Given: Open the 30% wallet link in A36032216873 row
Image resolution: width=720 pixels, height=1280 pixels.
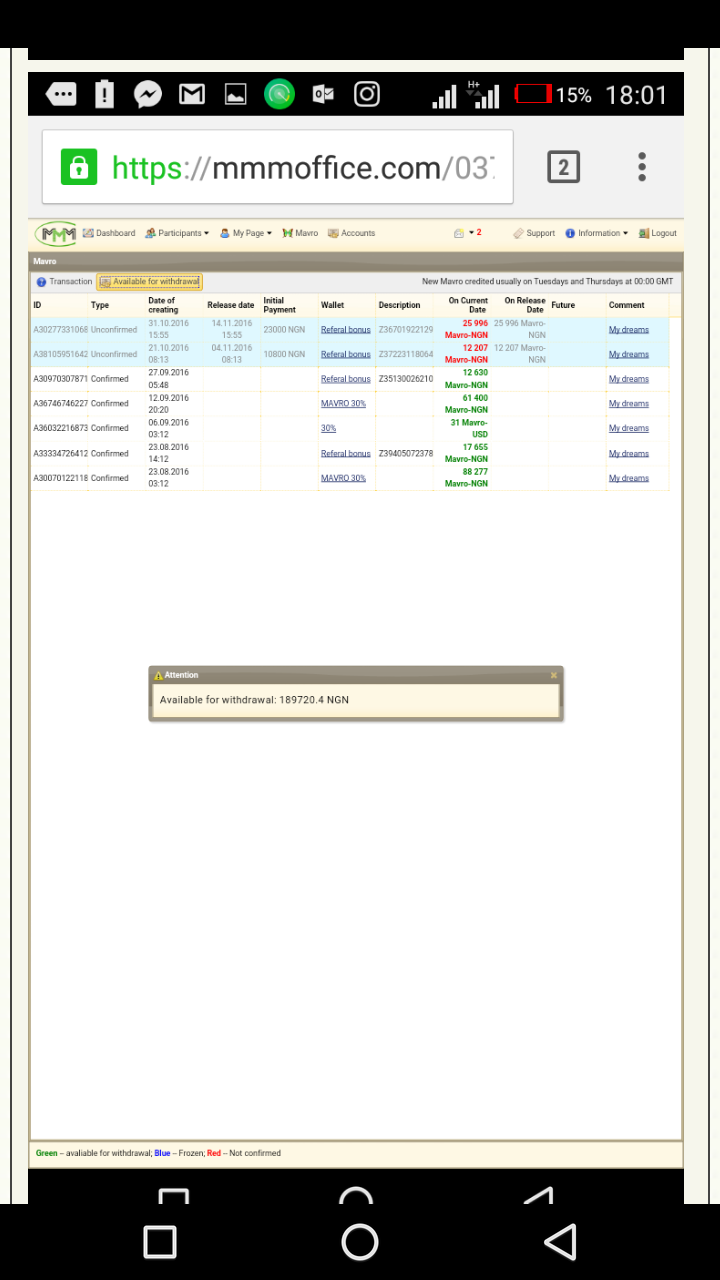Looking at the screenshot, I should point(328,428).
